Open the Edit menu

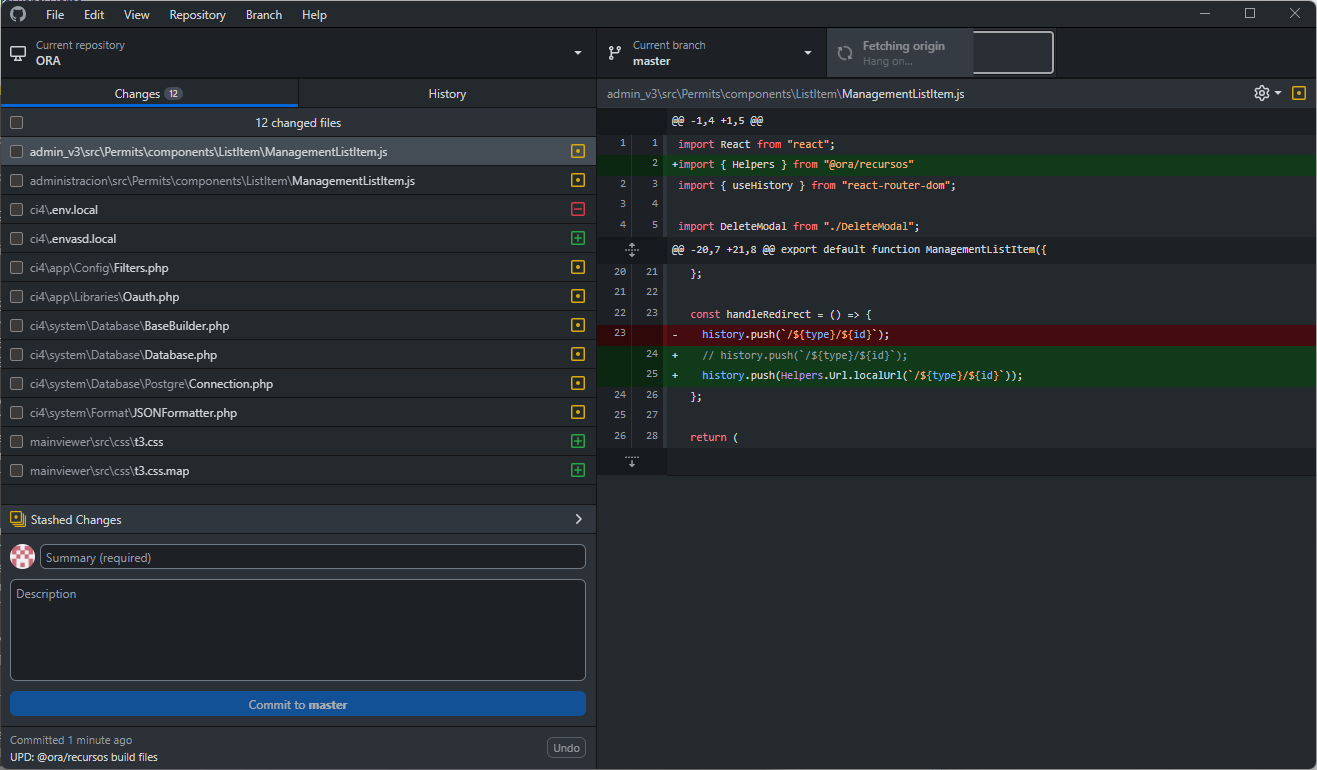pos(94,15)
